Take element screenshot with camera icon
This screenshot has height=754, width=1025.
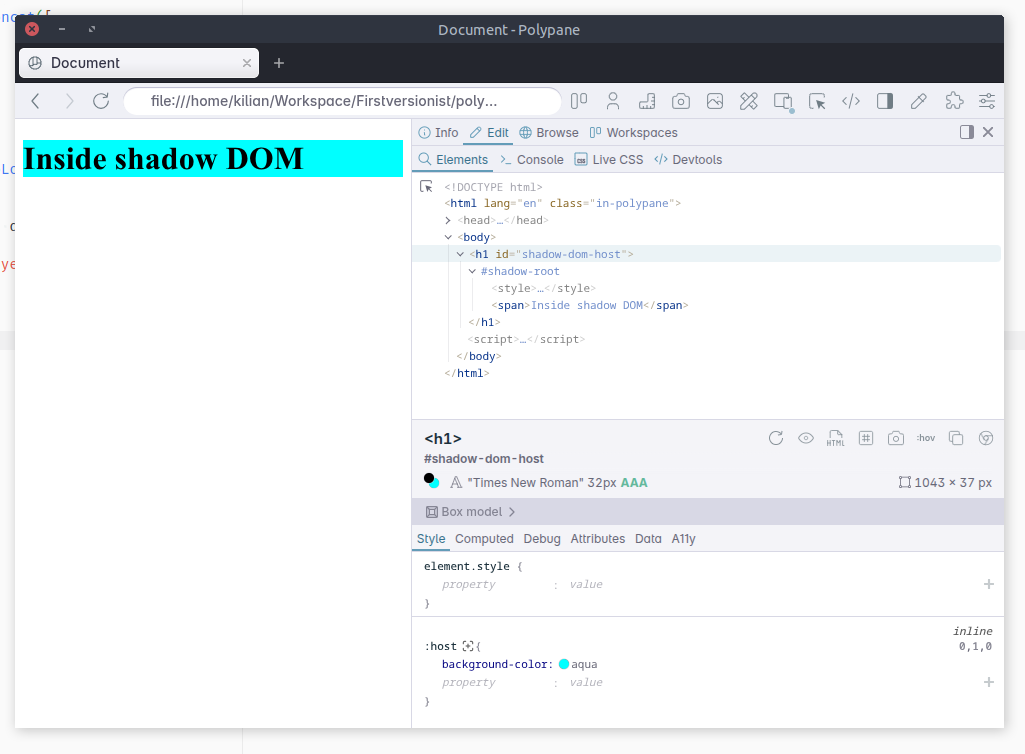[x=896, y=438]
